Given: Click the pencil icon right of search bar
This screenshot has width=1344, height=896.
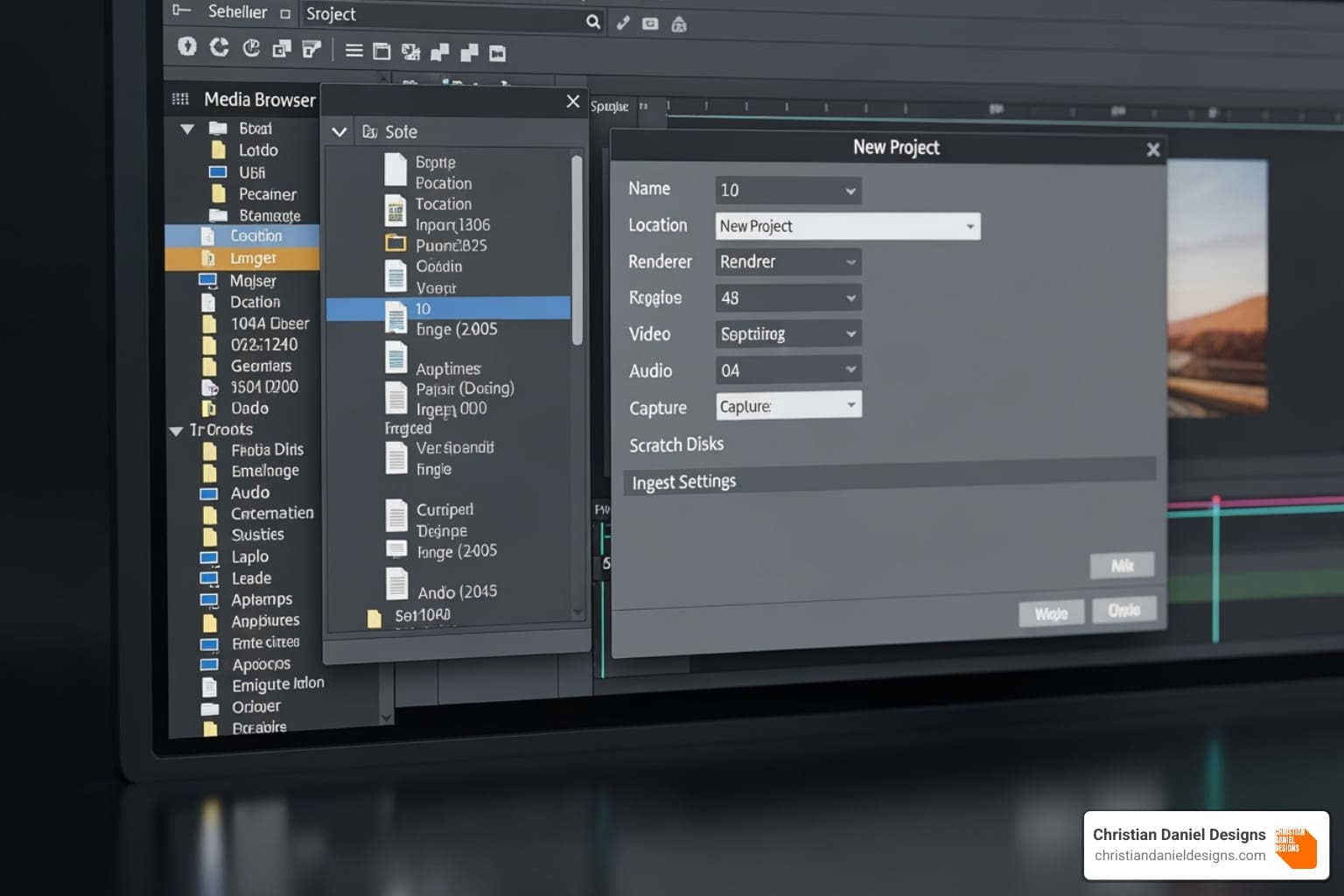Looking at the screenshot, I should (x=623, y=24).
